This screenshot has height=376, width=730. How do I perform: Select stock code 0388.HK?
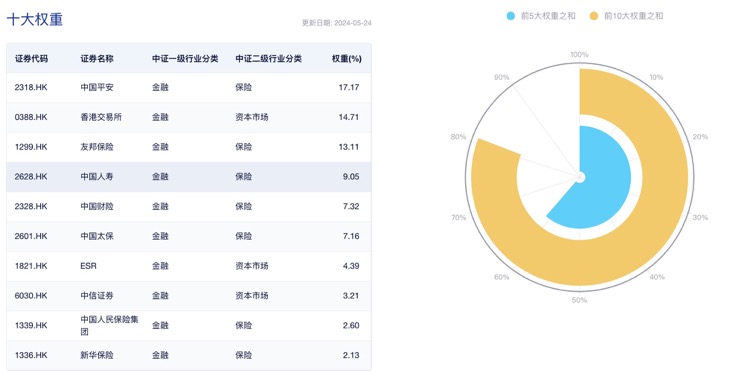click(x=31, y=117)
